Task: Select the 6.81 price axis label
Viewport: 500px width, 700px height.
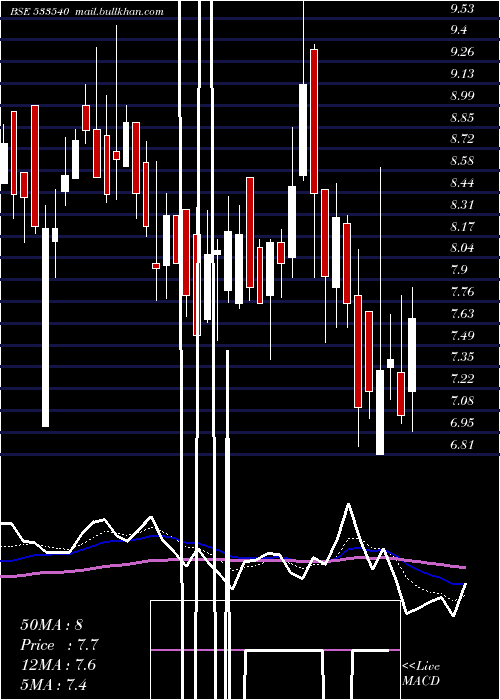Action: [x=462, y=444]
